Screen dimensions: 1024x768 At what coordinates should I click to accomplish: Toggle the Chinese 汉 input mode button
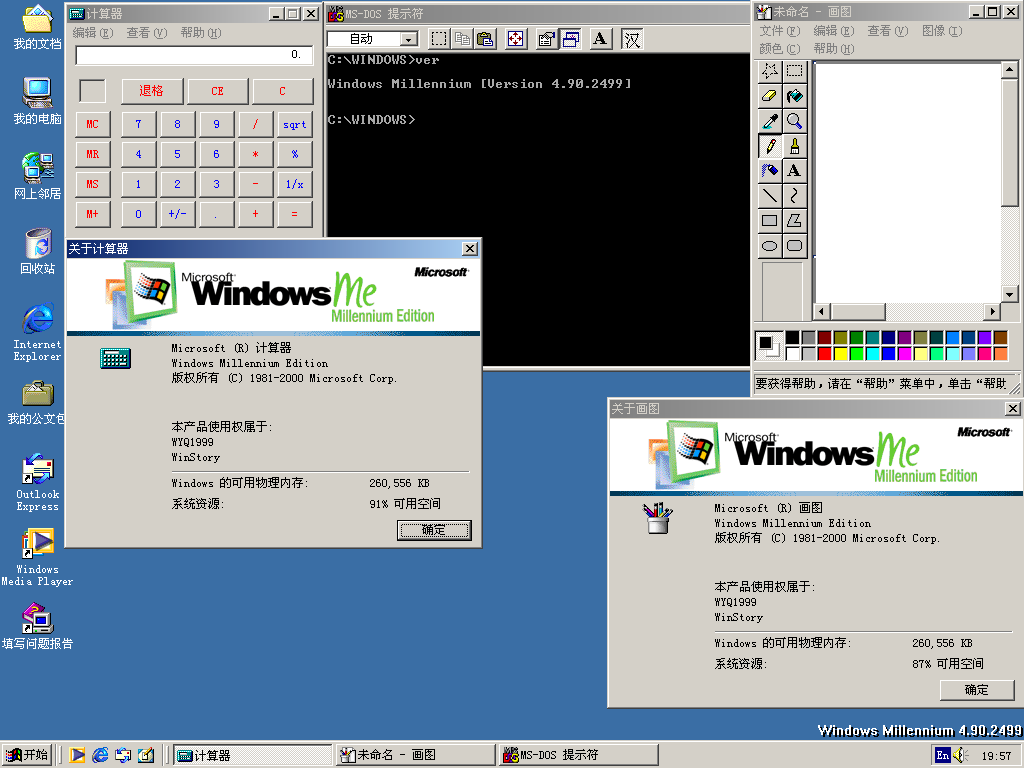(632, 39)
